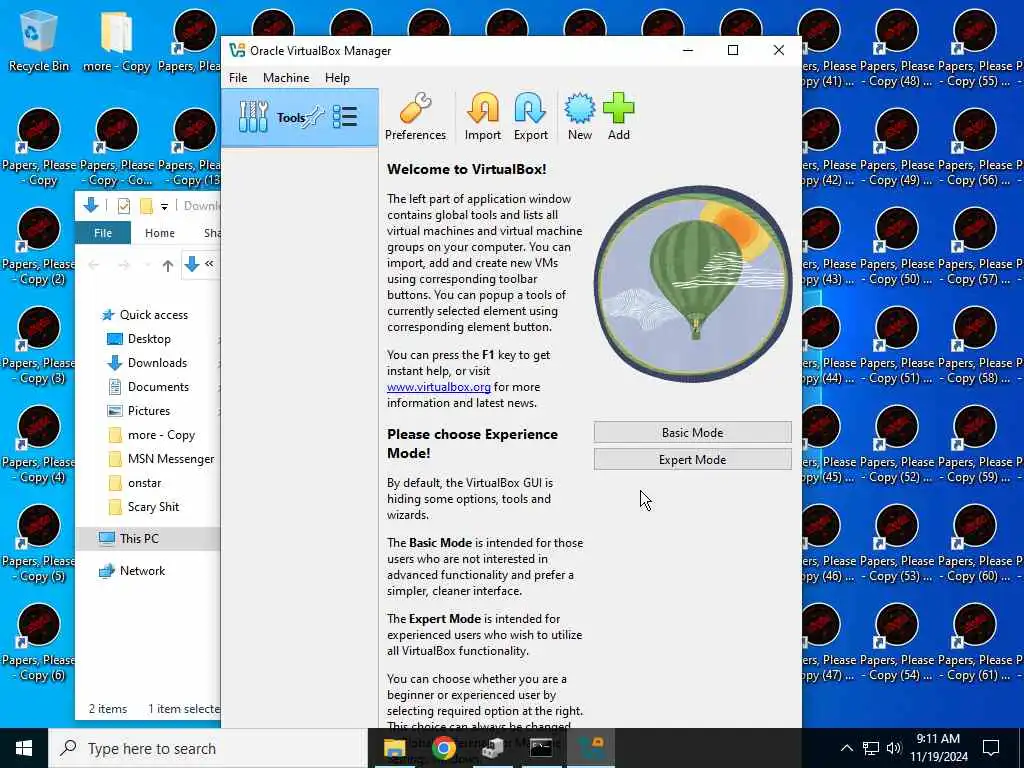Screen dimensions: 1024x768
Task: Open the Command Prompt taskbar icon
Action: 541,748
